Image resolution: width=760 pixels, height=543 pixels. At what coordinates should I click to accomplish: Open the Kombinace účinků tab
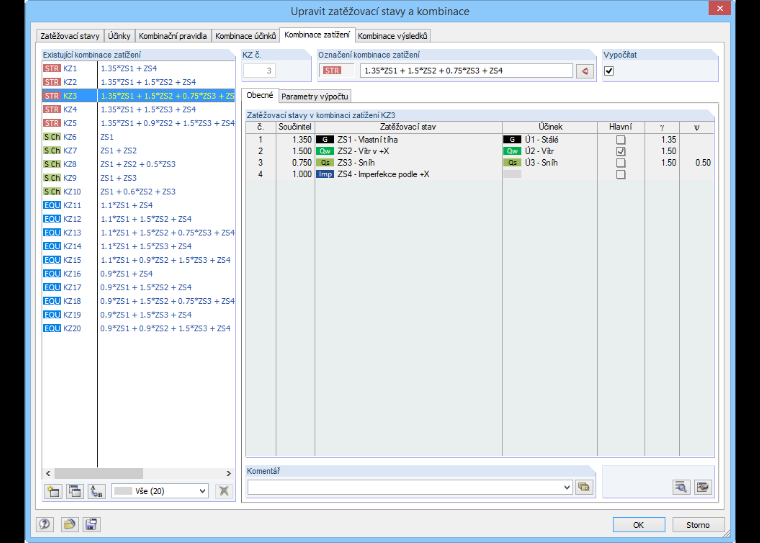coord(245,36)
